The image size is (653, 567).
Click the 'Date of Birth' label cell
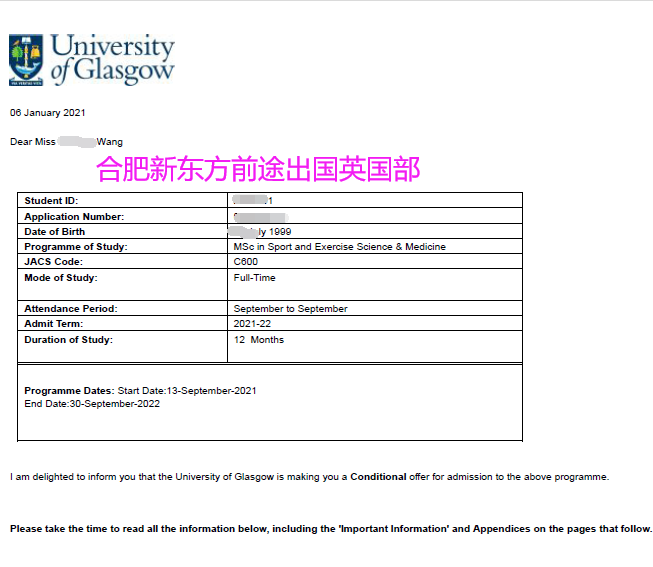pyautogui.click(x=122, y=232)
